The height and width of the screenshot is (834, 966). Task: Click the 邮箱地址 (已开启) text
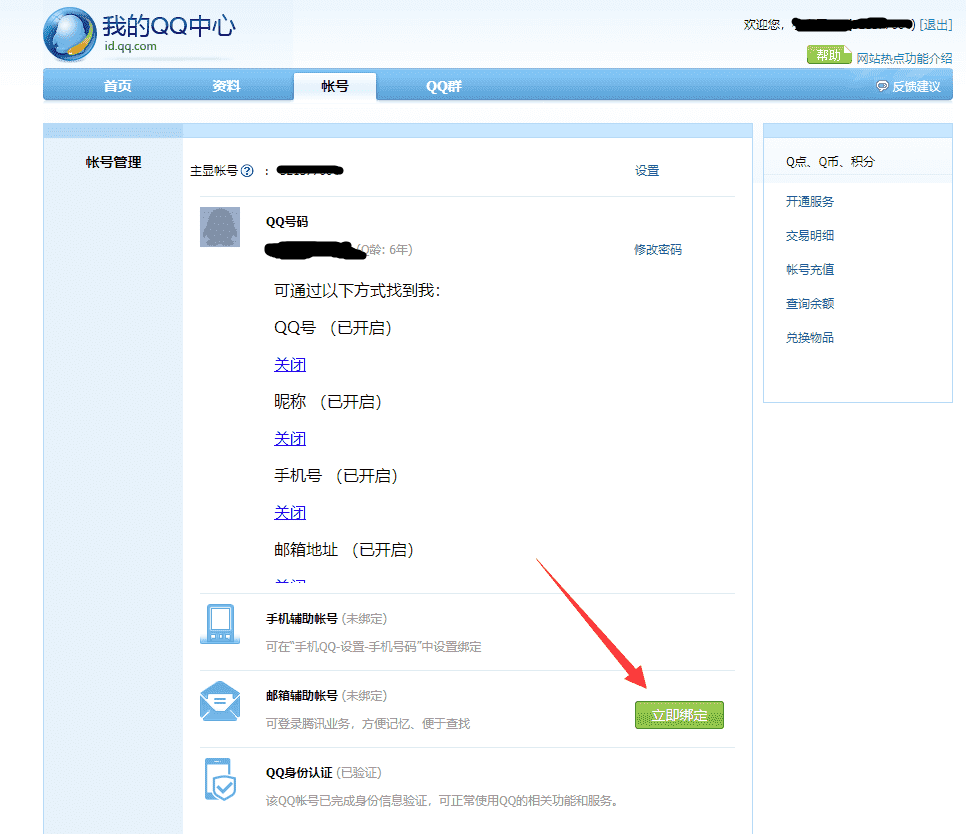344,549
